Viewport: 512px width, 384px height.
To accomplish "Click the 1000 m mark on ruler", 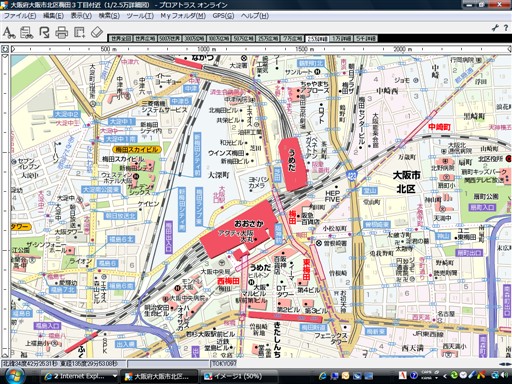I will coord(206,49).
